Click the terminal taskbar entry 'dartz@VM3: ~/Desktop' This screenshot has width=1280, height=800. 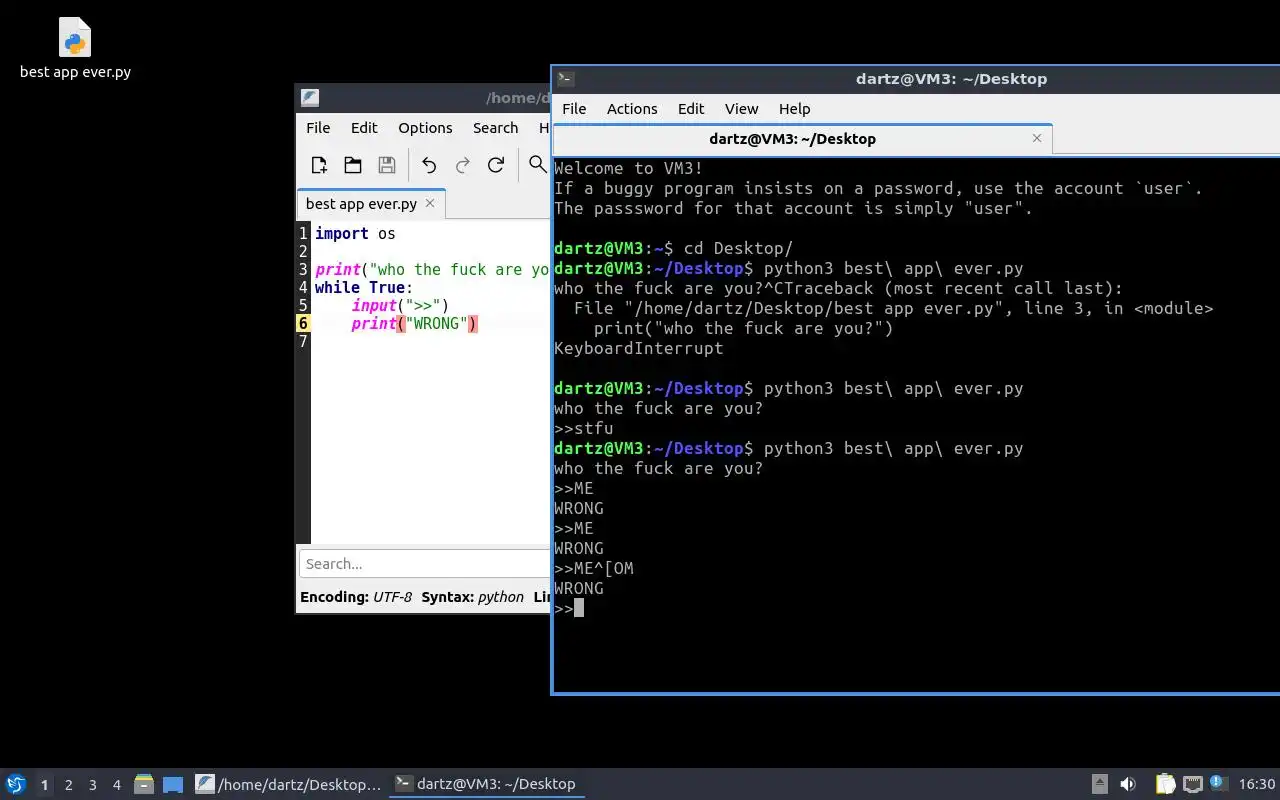[486, 784]
